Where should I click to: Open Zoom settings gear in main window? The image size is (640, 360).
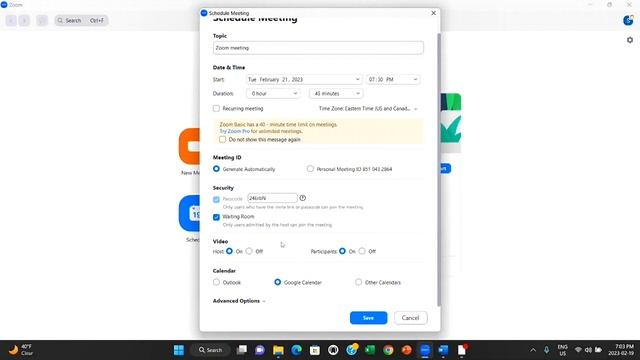630,40
